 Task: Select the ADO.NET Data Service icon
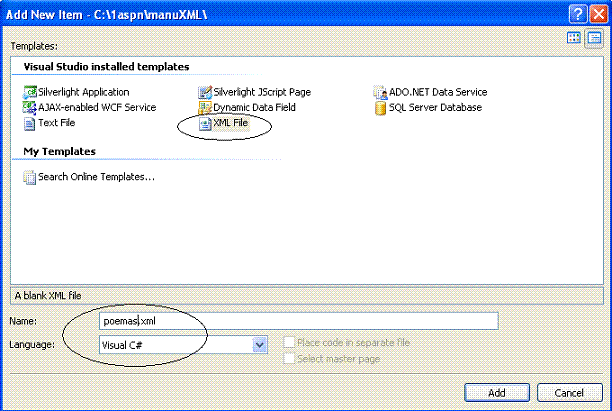380,92
